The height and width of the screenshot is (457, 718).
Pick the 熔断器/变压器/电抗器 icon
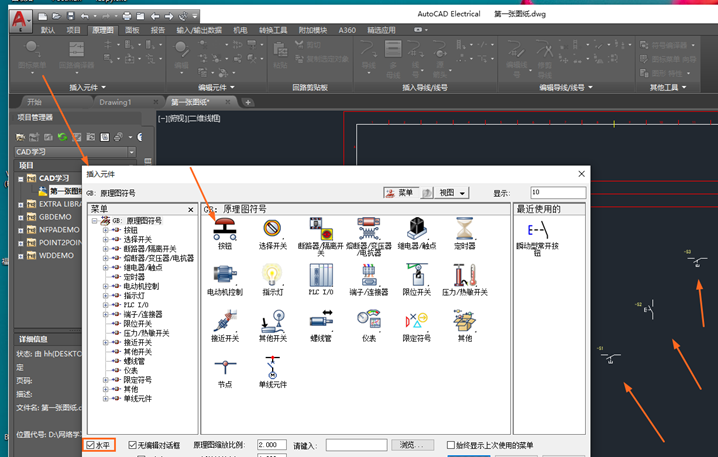point(369,229)
